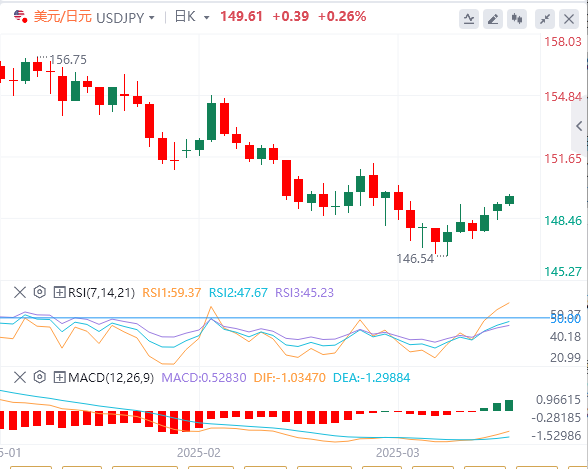Expand the MACD indicator panel
The height and width of the screenshot is (469, 588).
pos(59,378)
